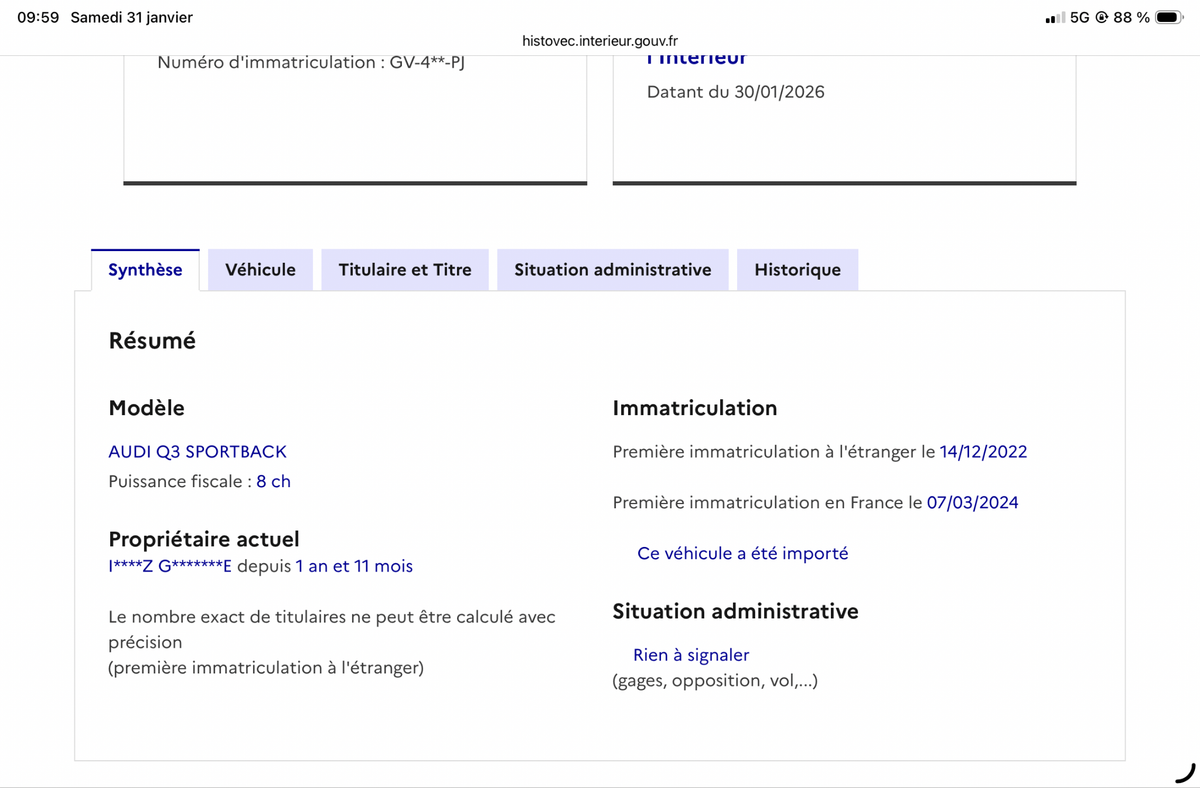Click the AUDI Q3 SPORTBACK model text
This screenshot has height=788, width=1200.
197,452
